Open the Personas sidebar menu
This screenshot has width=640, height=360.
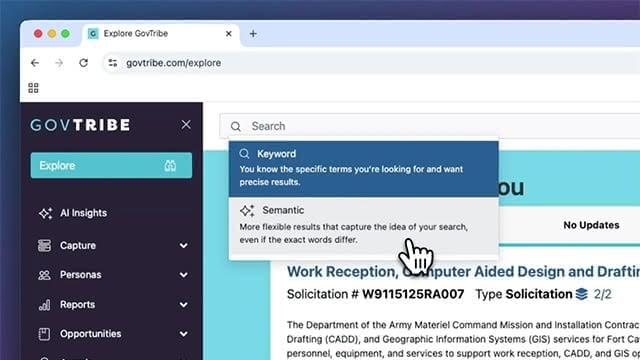(113, 275)
